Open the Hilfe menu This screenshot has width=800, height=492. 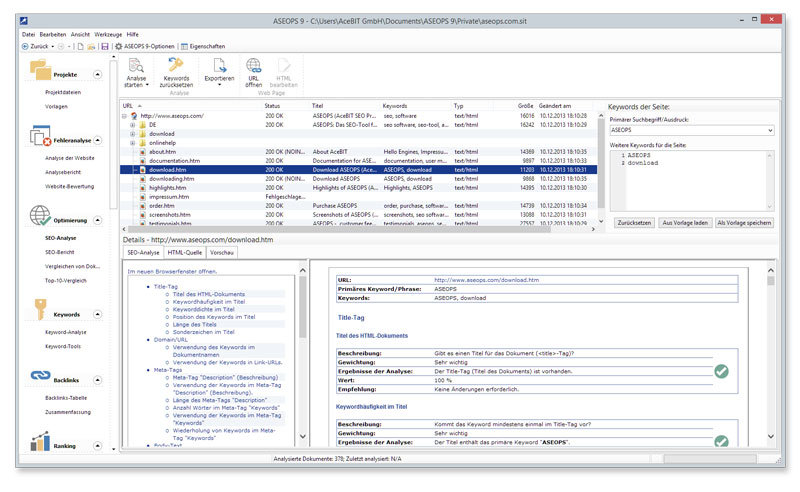pyautogui.click(x=133, y=35)
